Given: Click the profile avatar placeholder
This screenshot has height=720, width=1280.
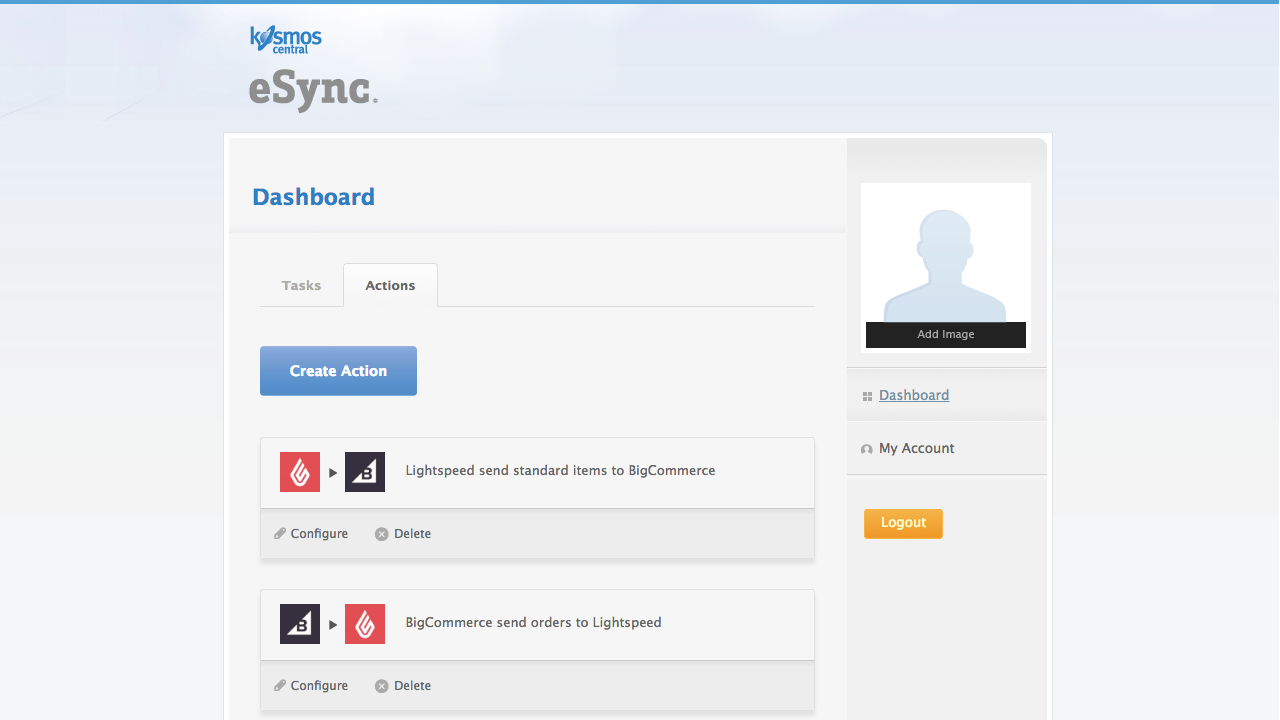Looking at the screenshot, I should pos(946,265).
